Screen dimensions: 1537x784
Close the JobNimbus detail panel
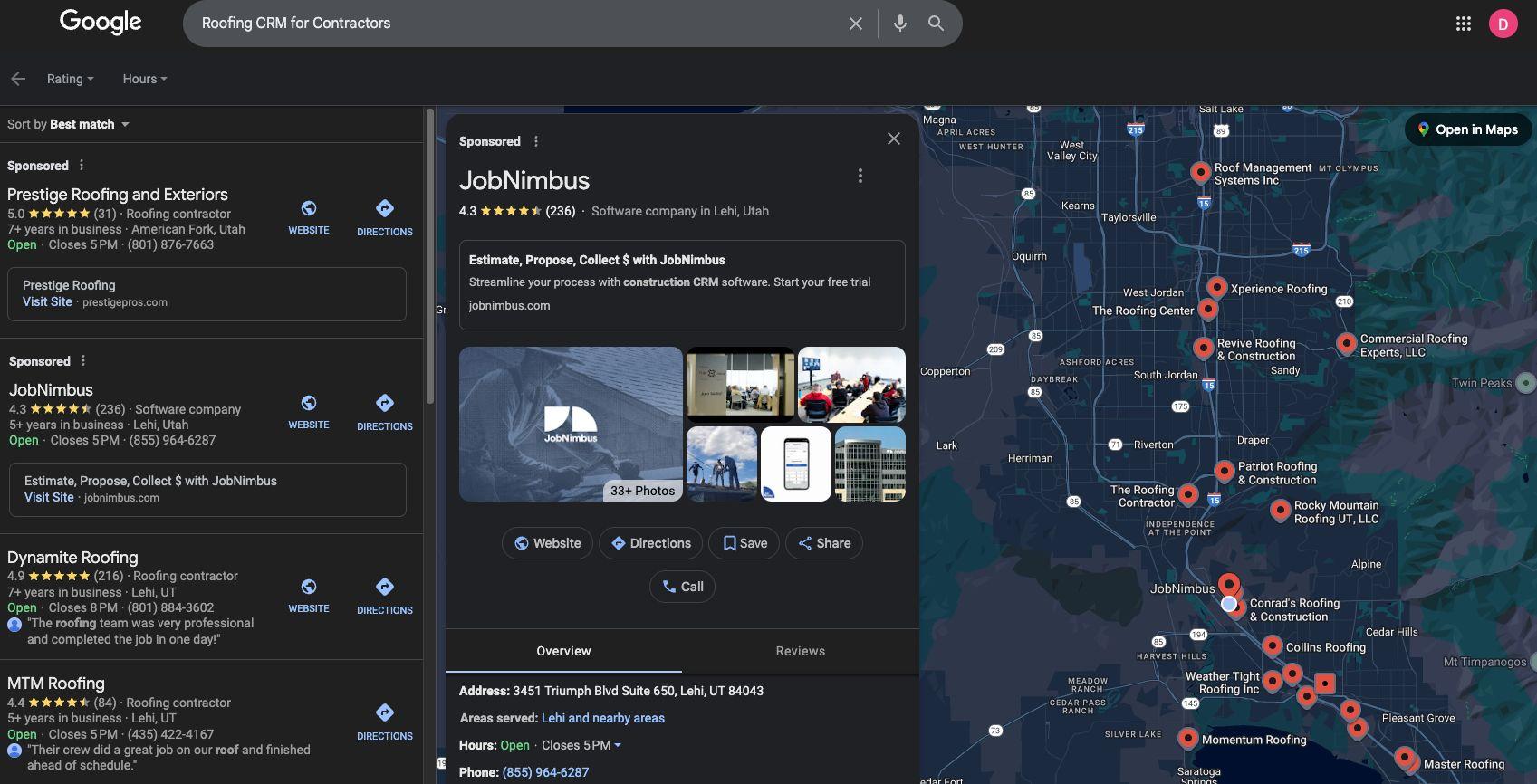894,139
